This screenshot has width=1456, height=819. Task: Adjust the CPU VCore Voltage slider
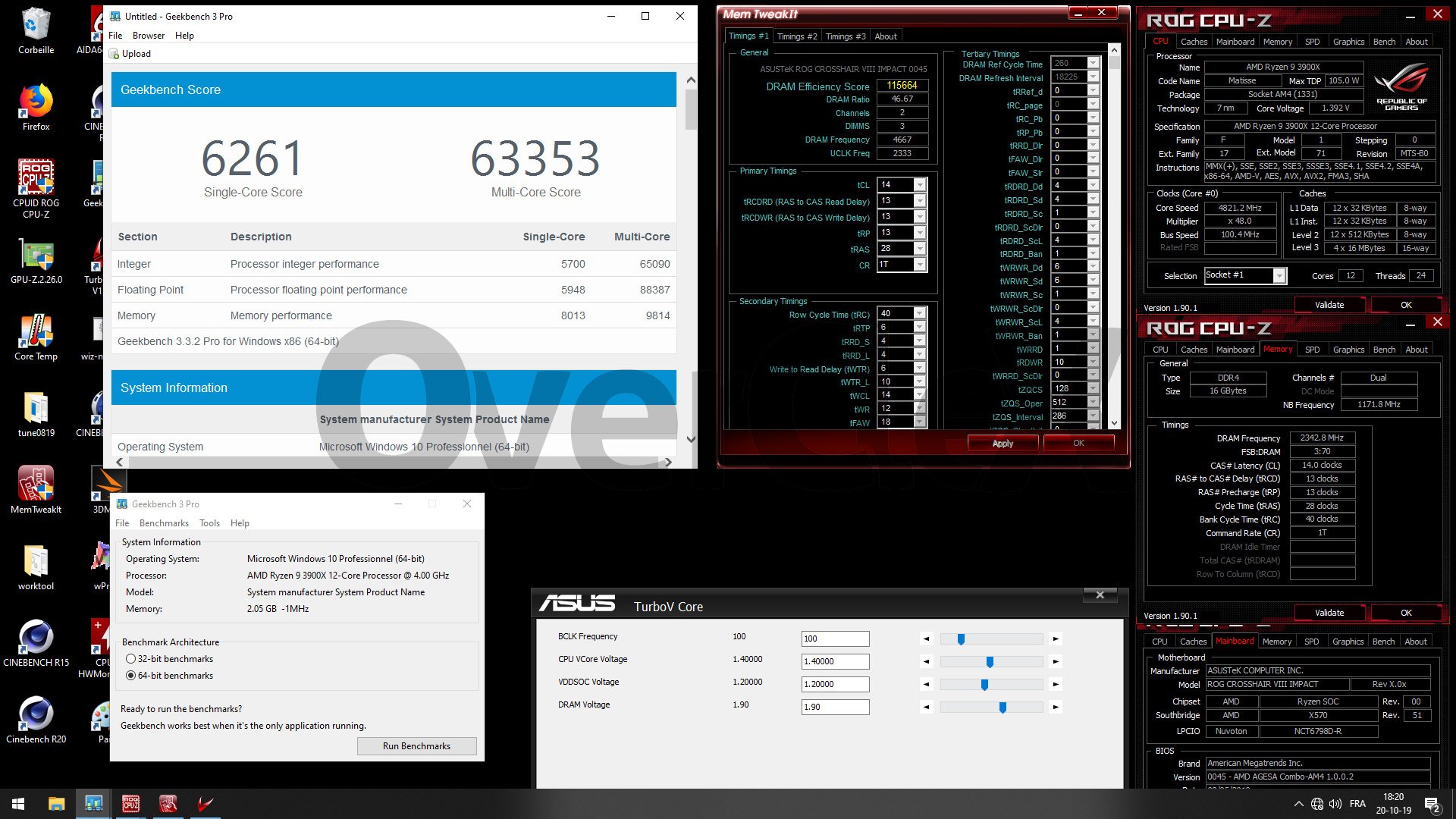[x=990, y=662]
